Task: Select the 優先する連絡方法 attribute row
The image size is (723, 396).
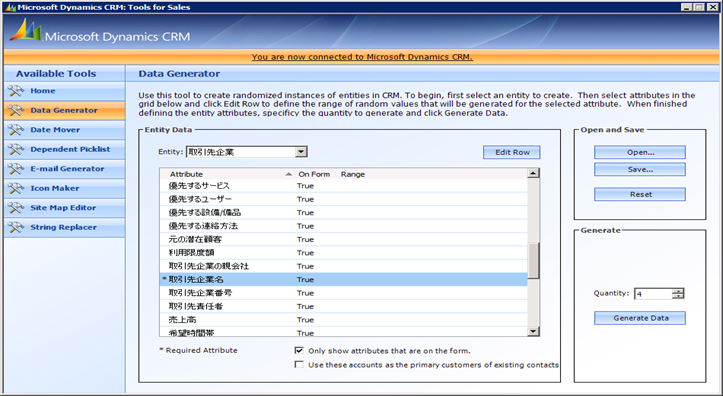Action: (344, 226)
